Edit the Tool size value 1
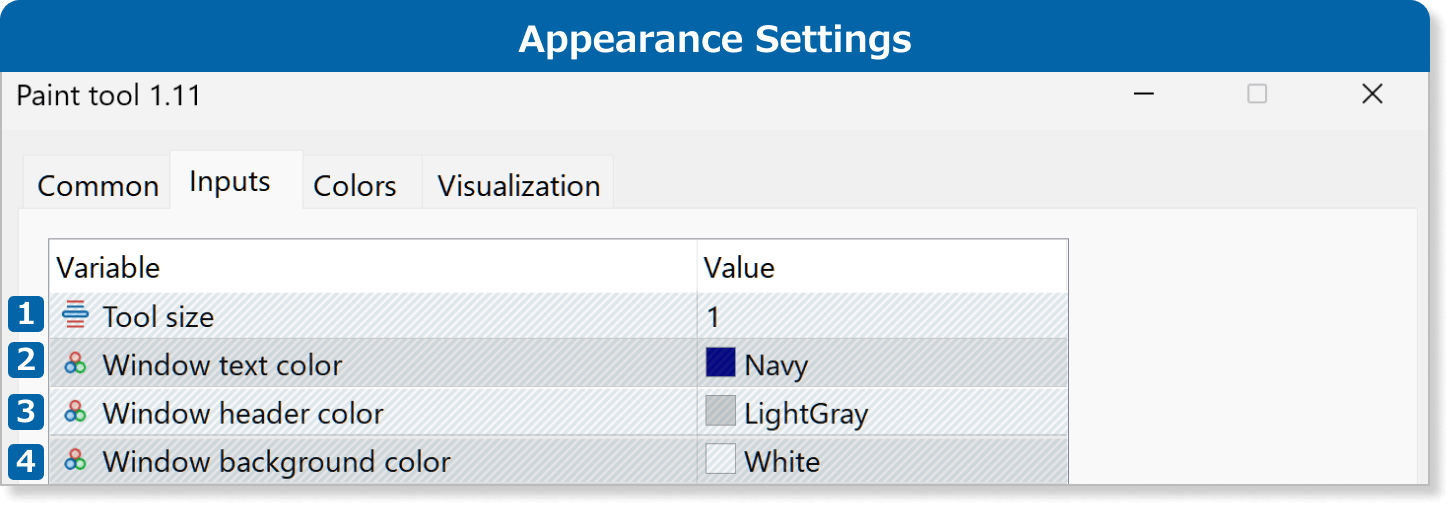 tap(713, 317)
